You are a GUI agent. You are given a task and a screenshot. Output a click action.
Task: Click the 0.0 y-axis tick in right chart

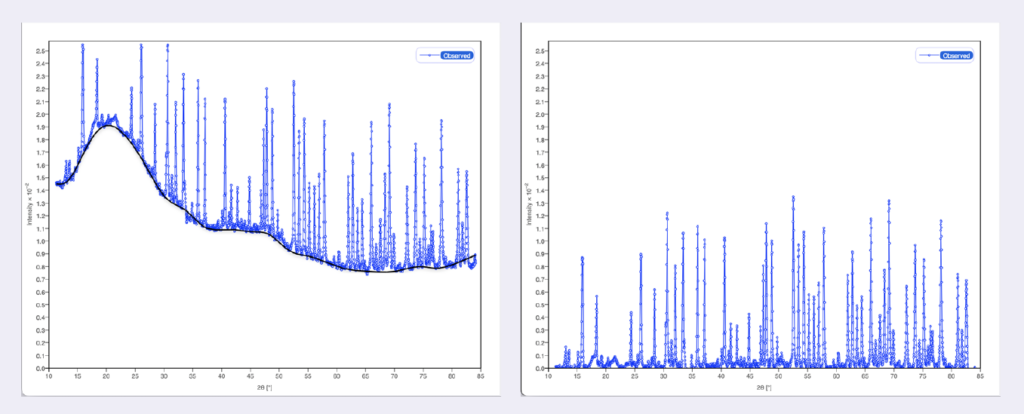coord(538,368)
